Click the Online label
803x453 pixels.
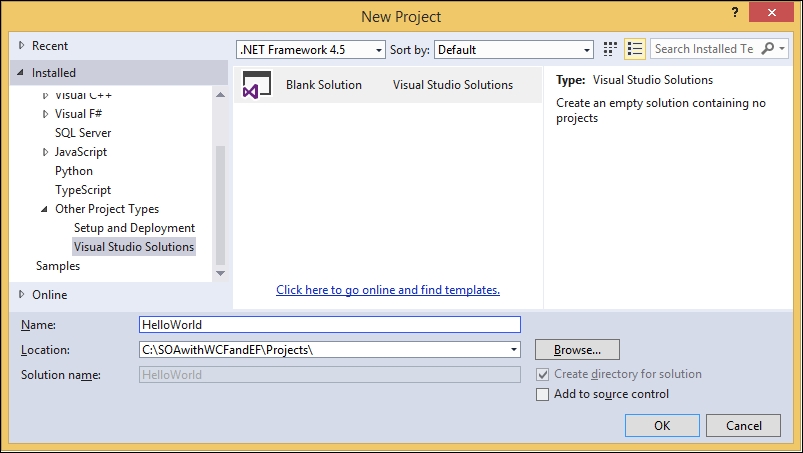pos(50,295)
